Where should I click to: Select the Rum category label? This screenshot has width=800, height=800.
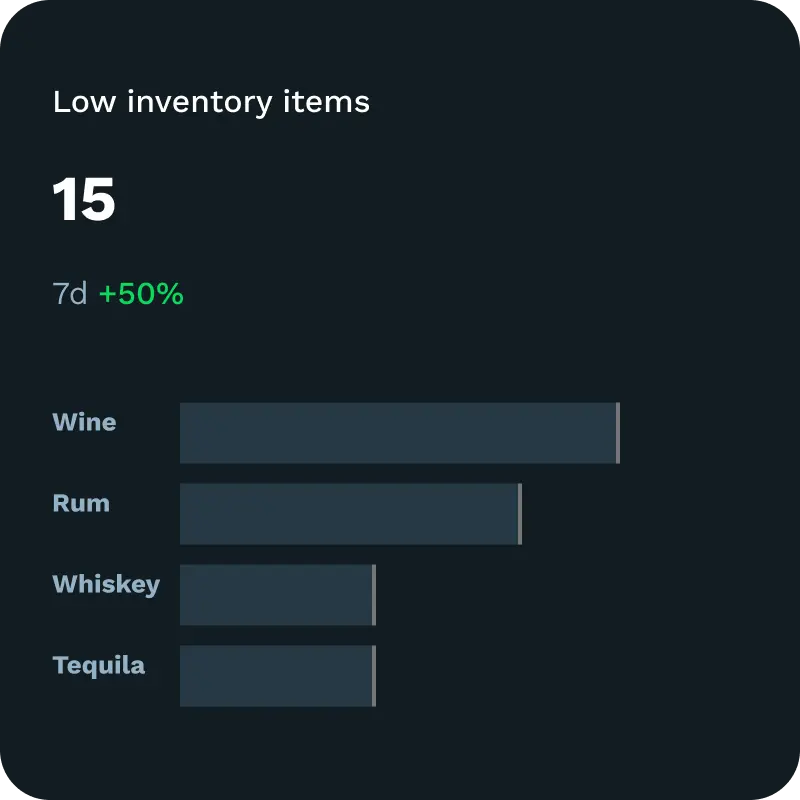[x=81, y=503]
